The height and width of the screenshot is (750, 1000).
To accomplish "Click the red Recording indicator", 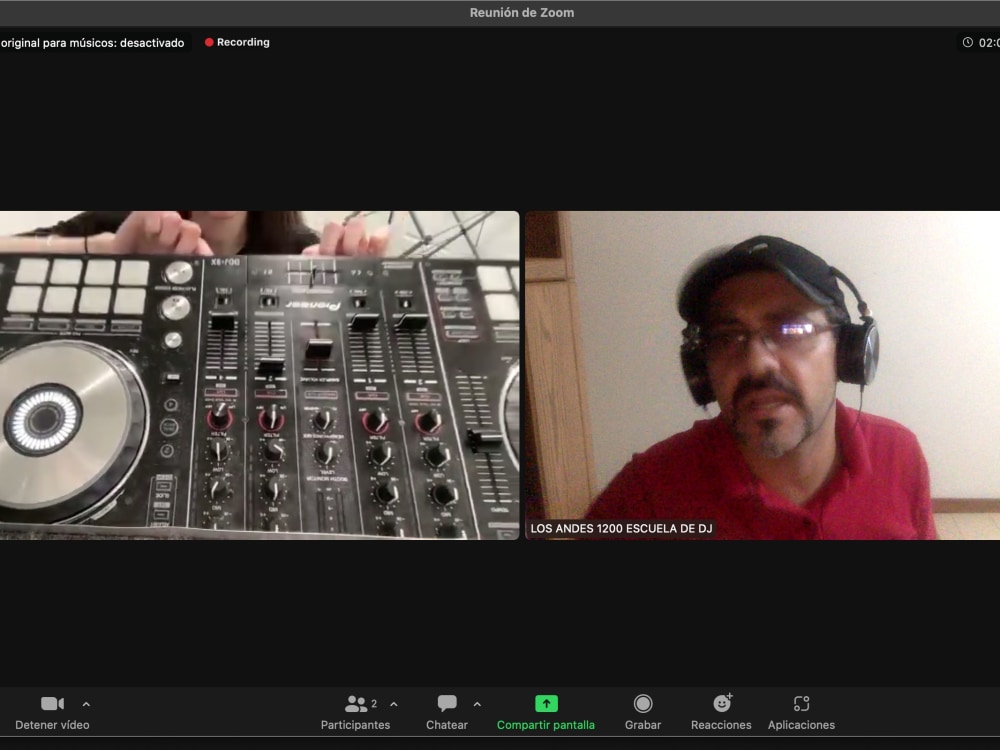I will click(237, 42).
